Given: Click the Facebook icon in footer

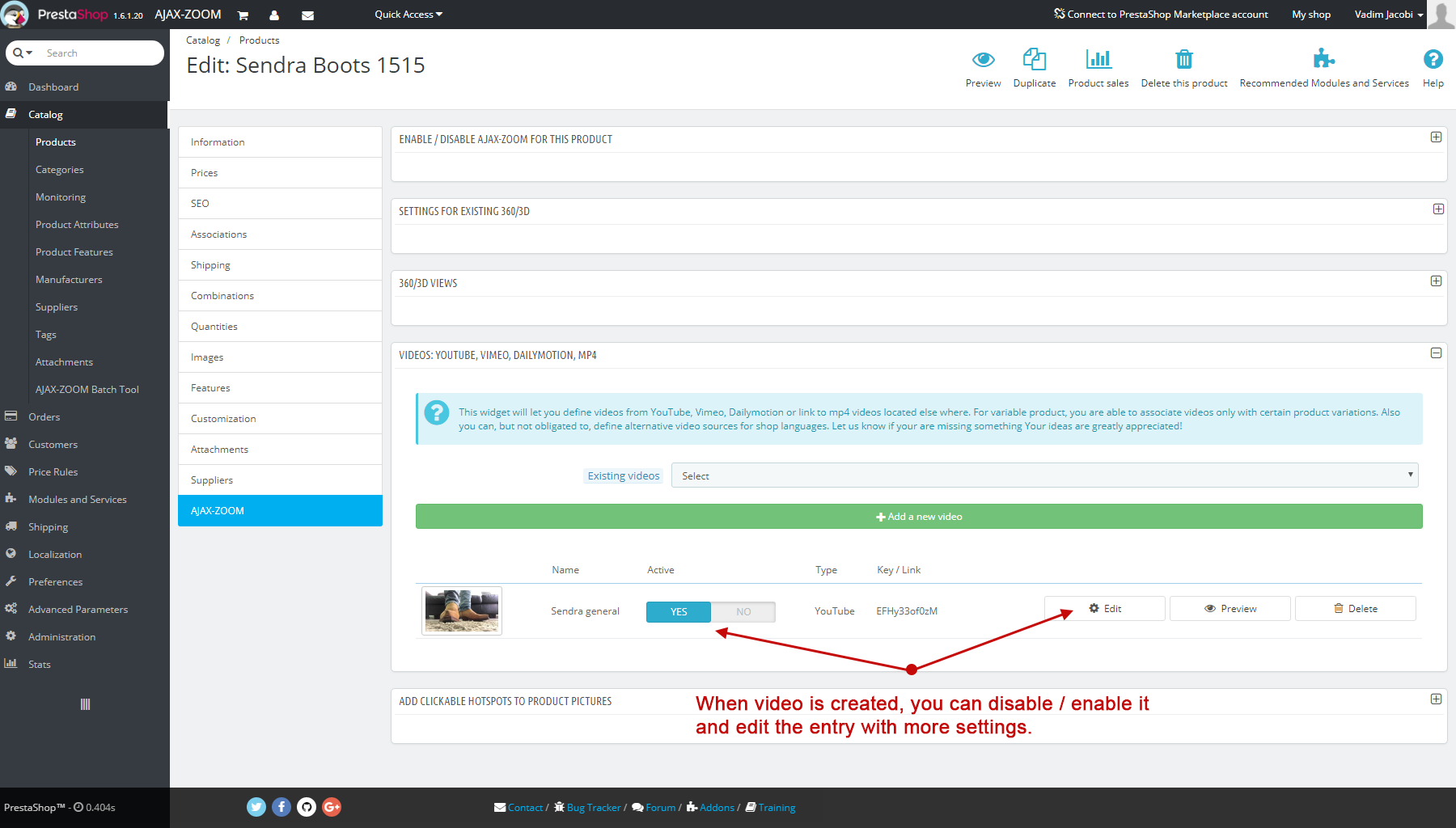Looking at the screenshot, I should coord(281,807).
